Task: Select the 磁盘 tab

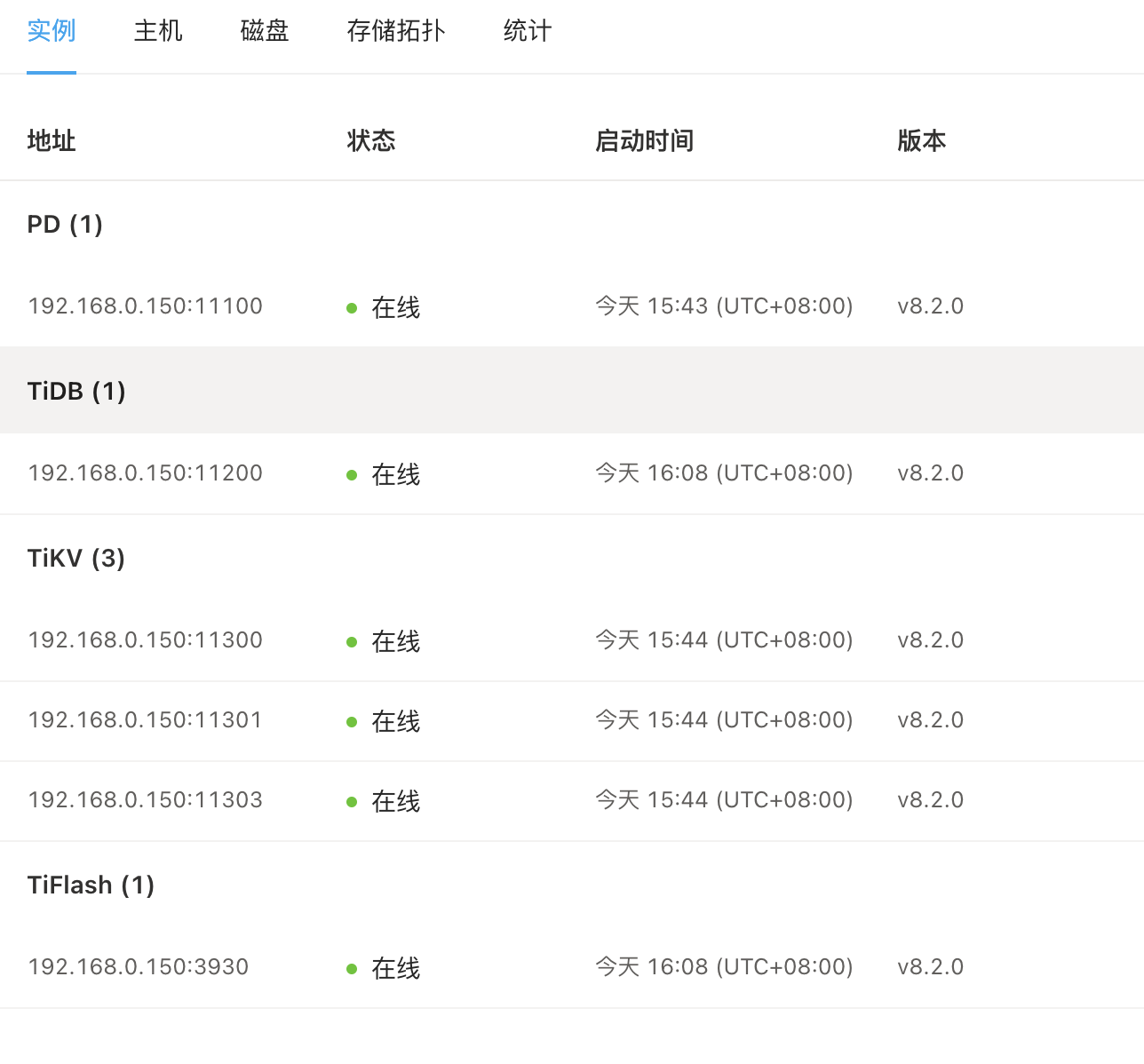Action: (265, 31)
